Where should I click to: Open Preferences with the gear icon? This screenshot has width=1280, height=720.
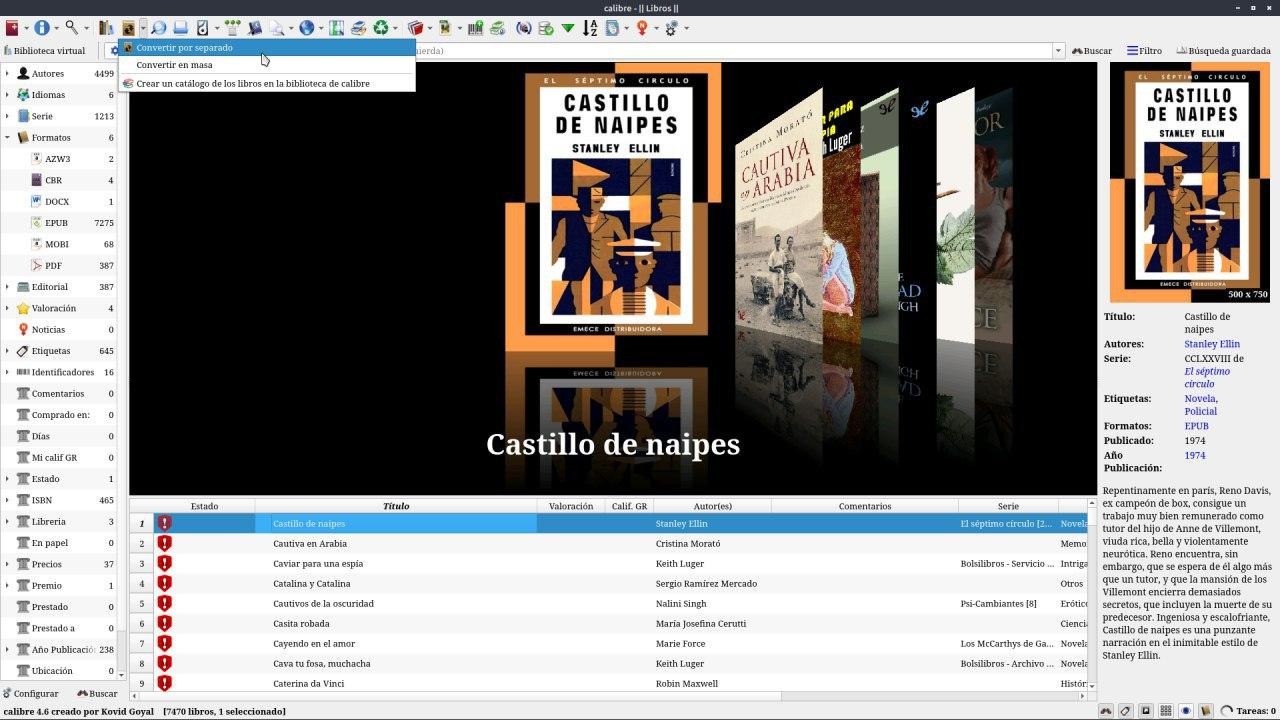[x=671, y=28]
